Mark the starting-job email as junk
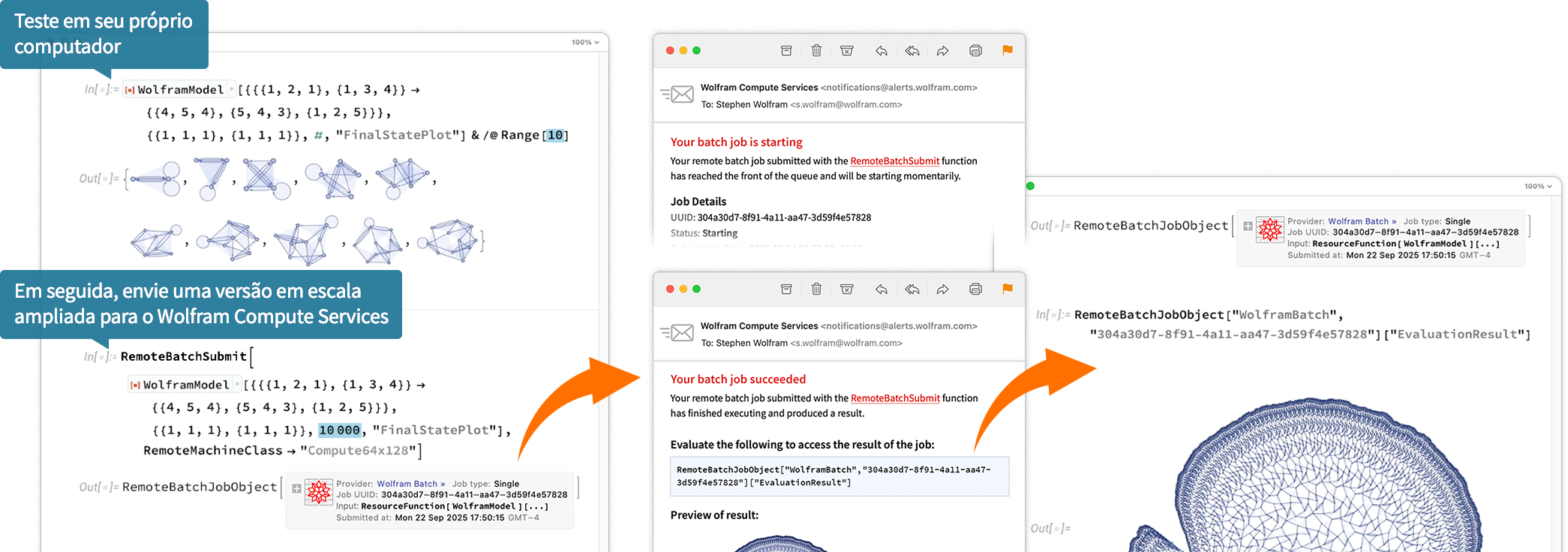Image resolution: width=1568 pixels, height=552 pixels. (847, 51)
